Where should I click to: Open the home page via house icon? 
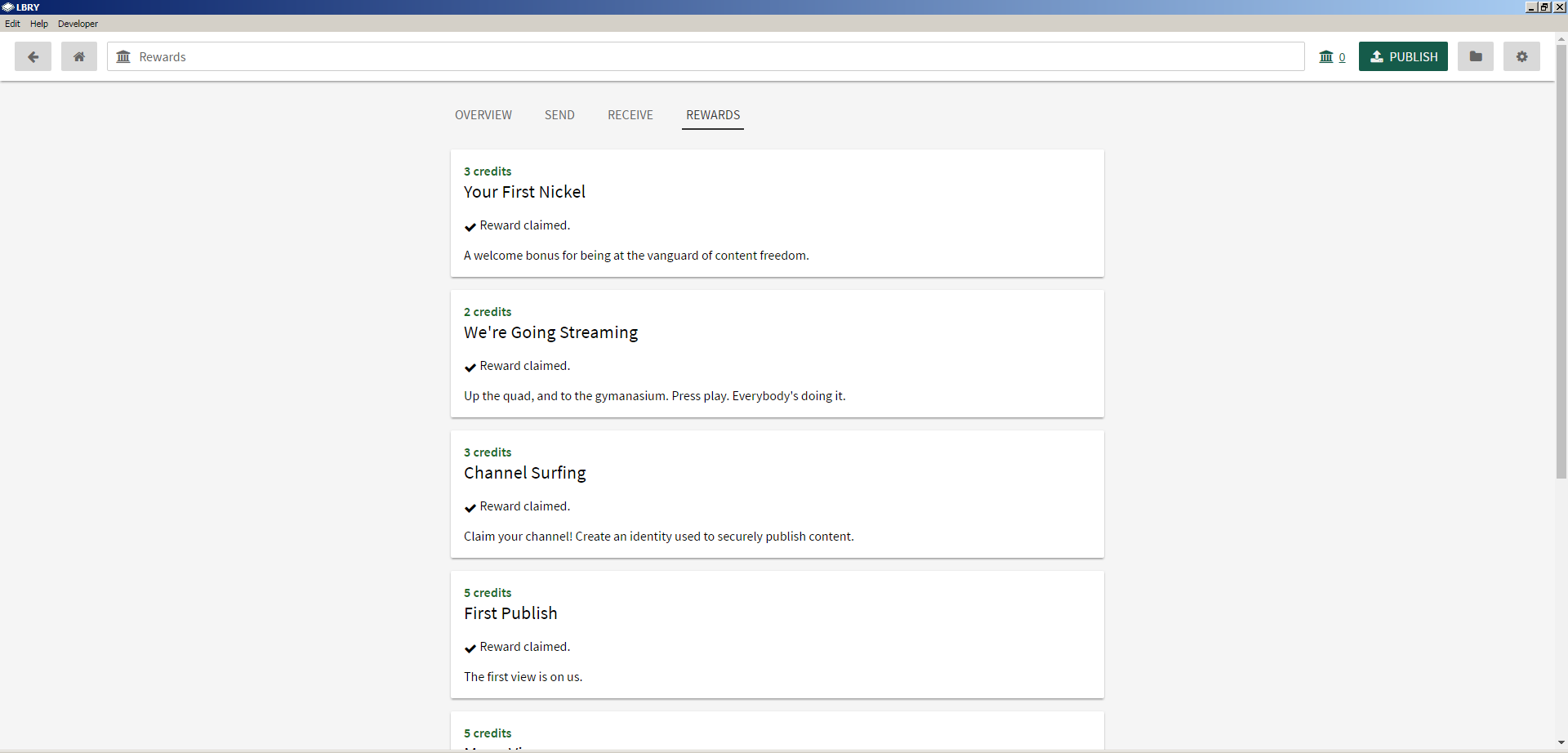pos(79,56)
